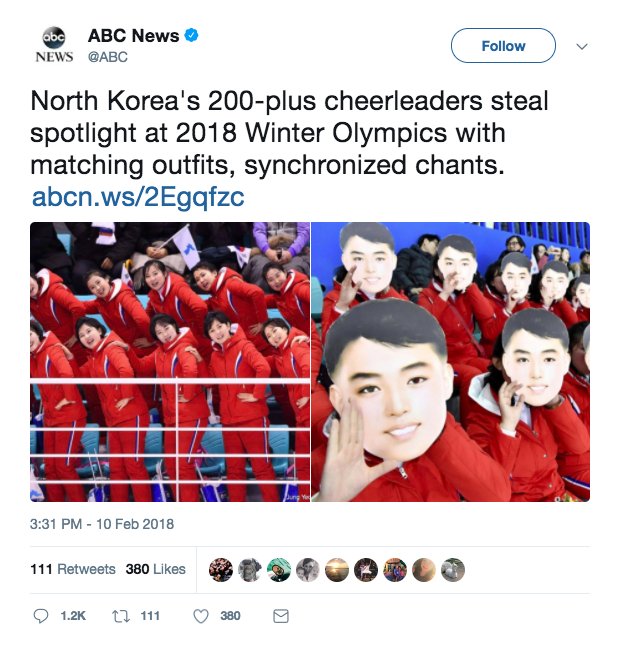Open the @ABC handle profile
Image resolution: width=625 pixels, height=645 pixels.
coord(108,57)
